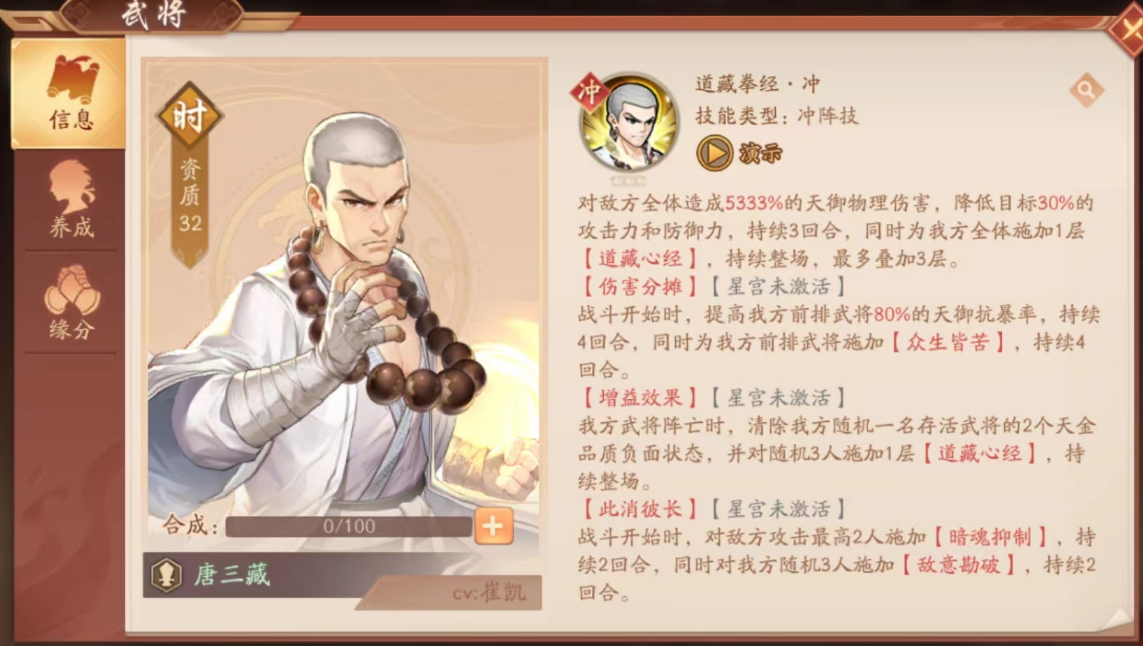The image size is (1143, 646).
Task: Open the 【增益效果】 skill link
Action: (x=639, y=397)
